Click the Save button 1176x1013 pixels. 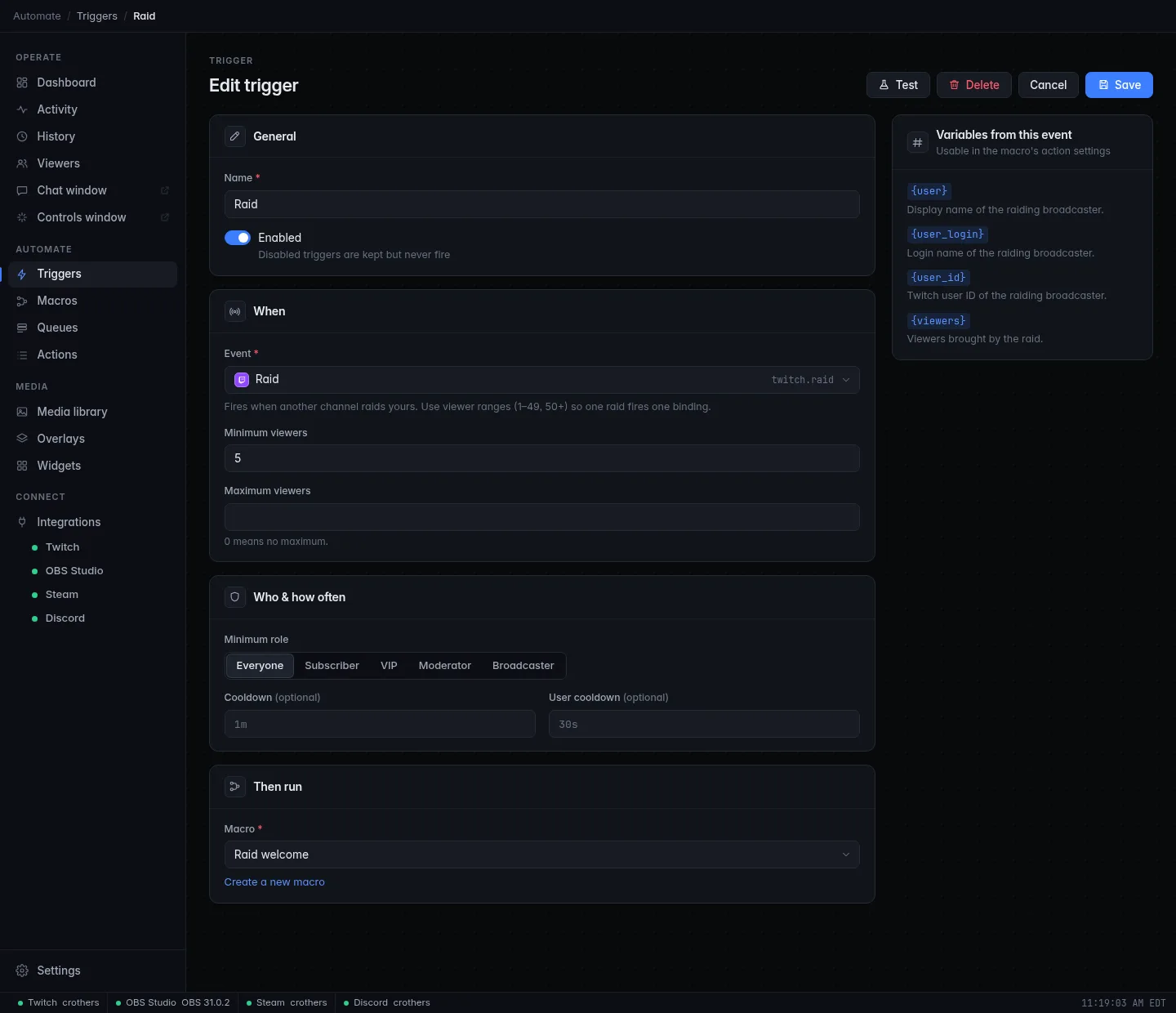[x=1119, y=85]
